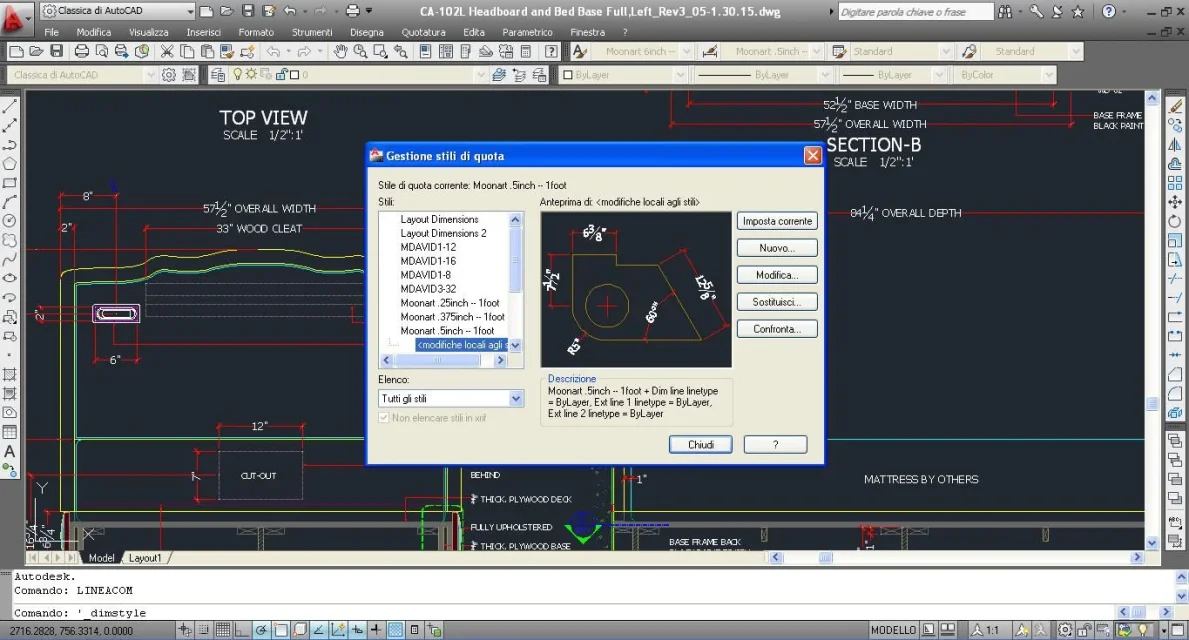
Task: Select the Cut scissors icon
Action: coord(167,51)
